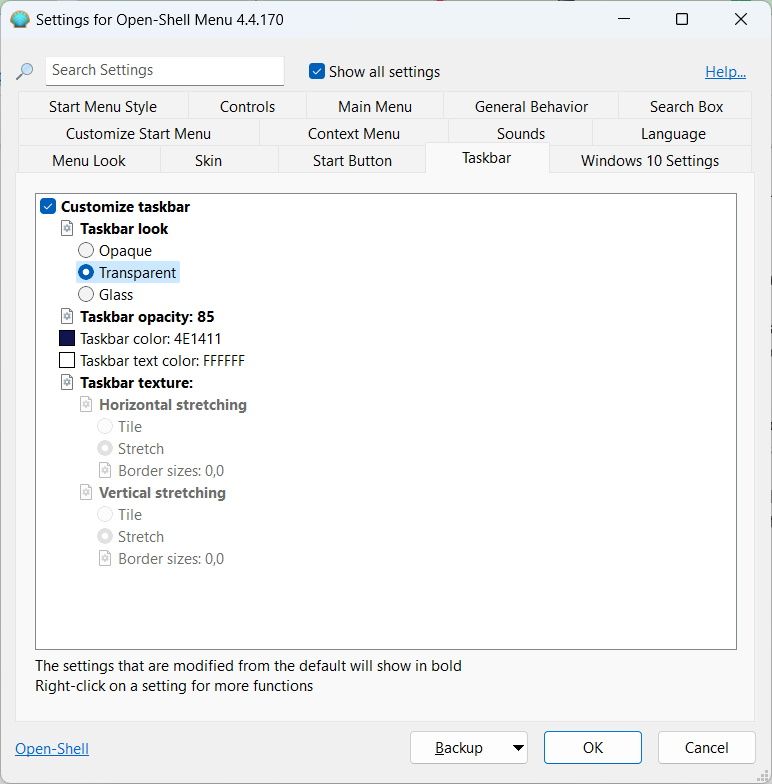The image size is (772, 784).
Task: Uncheck the Customize taskbar checkbox
Action: coord(48,207)
